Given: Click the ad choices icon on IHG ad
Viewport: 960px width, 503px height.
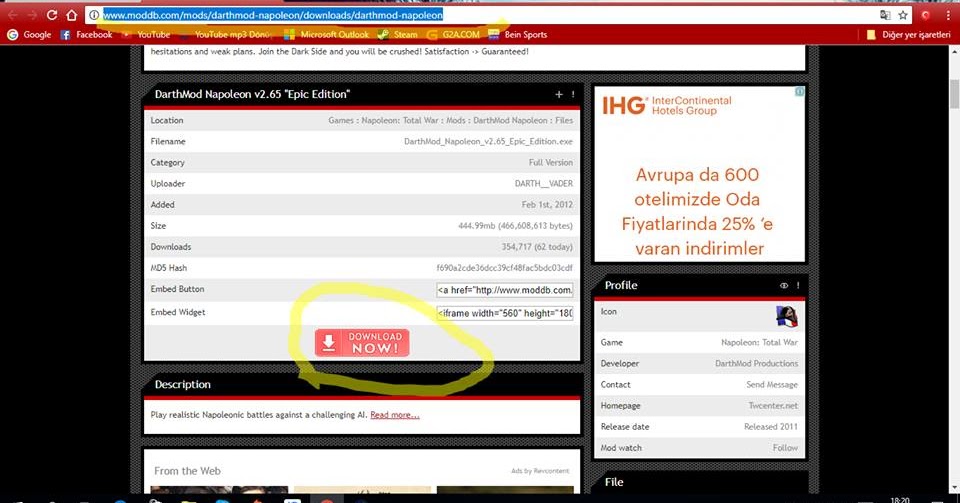Looking at the screenshot, I should (x=800, y=92).
